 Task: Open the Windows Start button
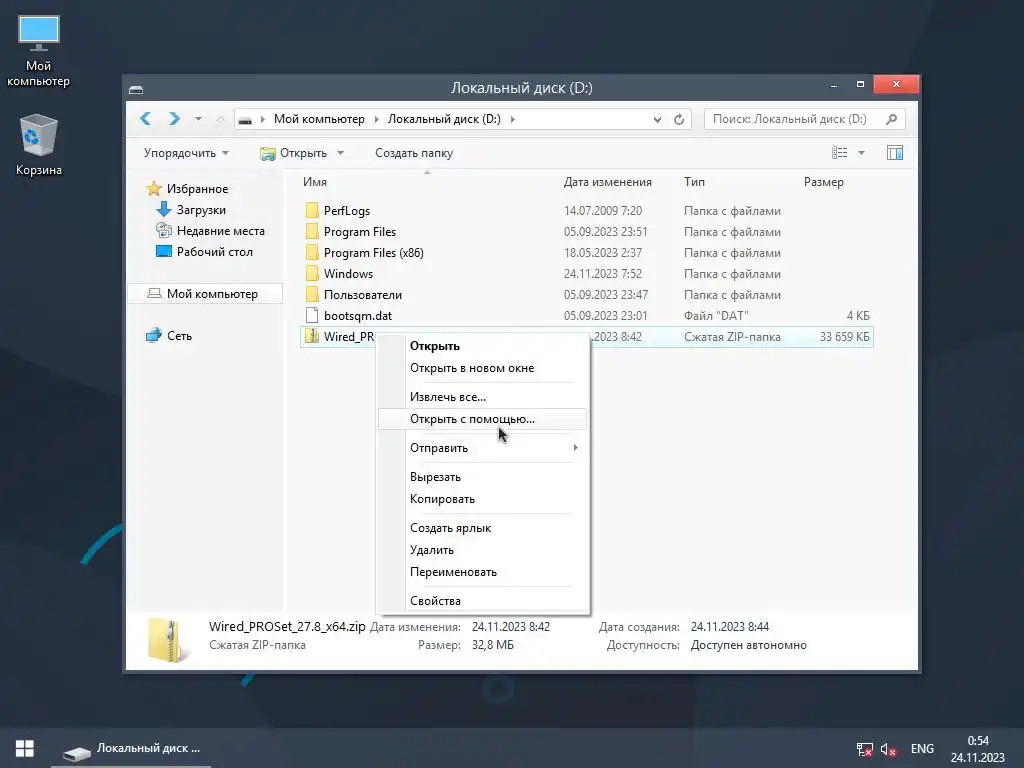[25, 748]
